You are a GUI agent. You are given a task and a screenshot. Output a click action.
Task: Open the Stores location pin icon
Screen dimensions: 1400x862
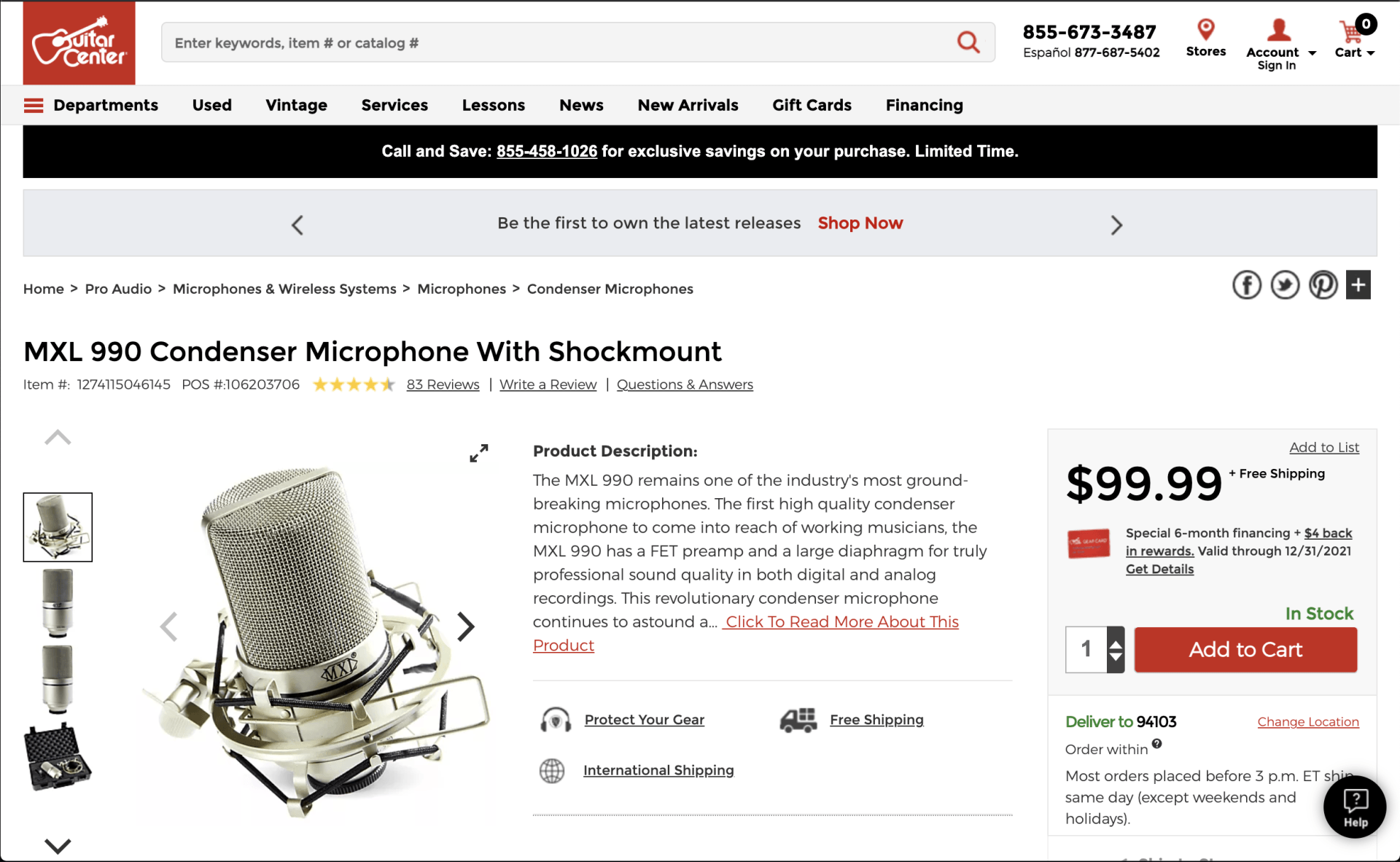coord(1206,29)
